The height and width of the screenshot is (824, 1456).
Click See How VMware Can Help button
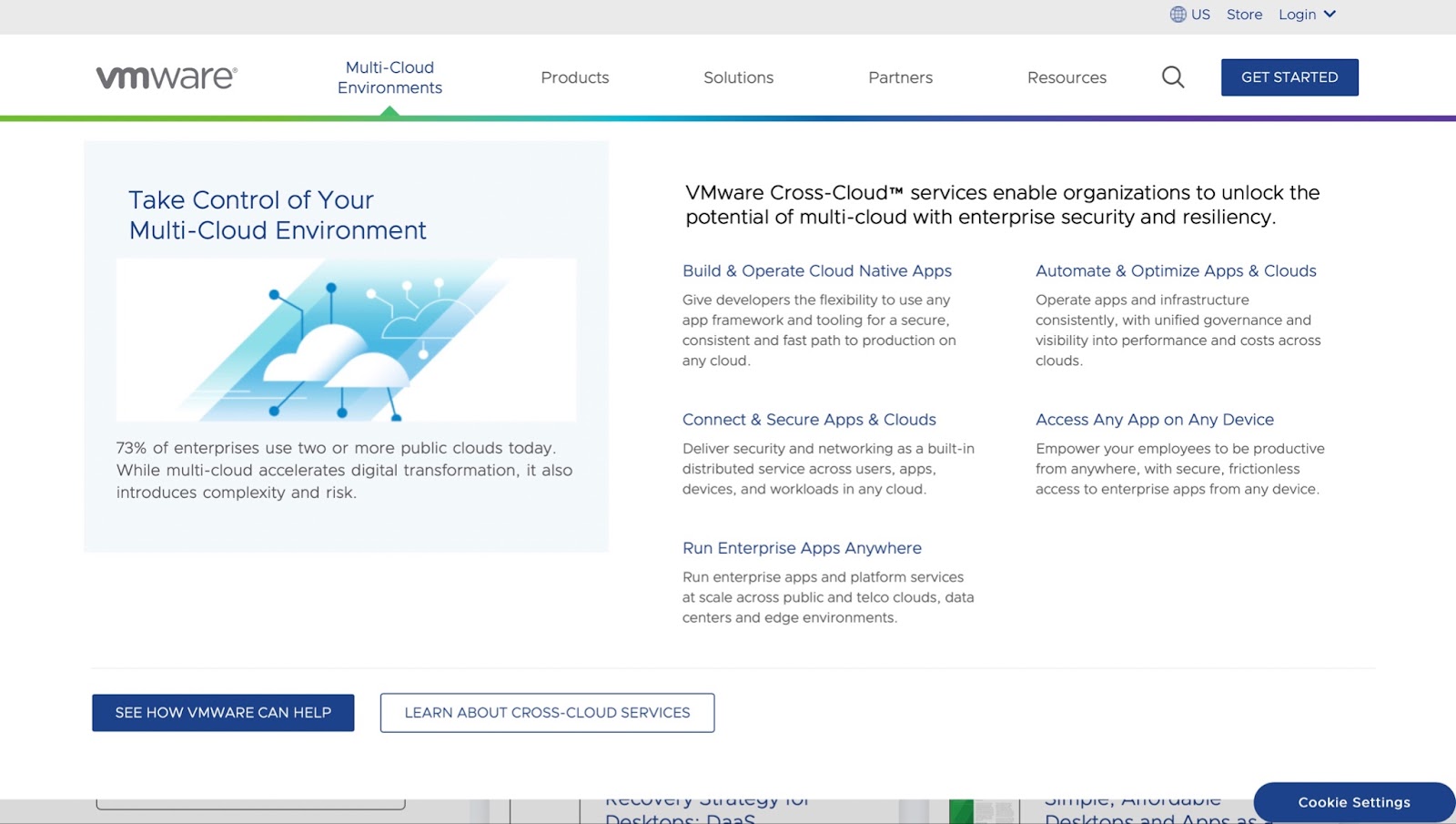[223, 713]
